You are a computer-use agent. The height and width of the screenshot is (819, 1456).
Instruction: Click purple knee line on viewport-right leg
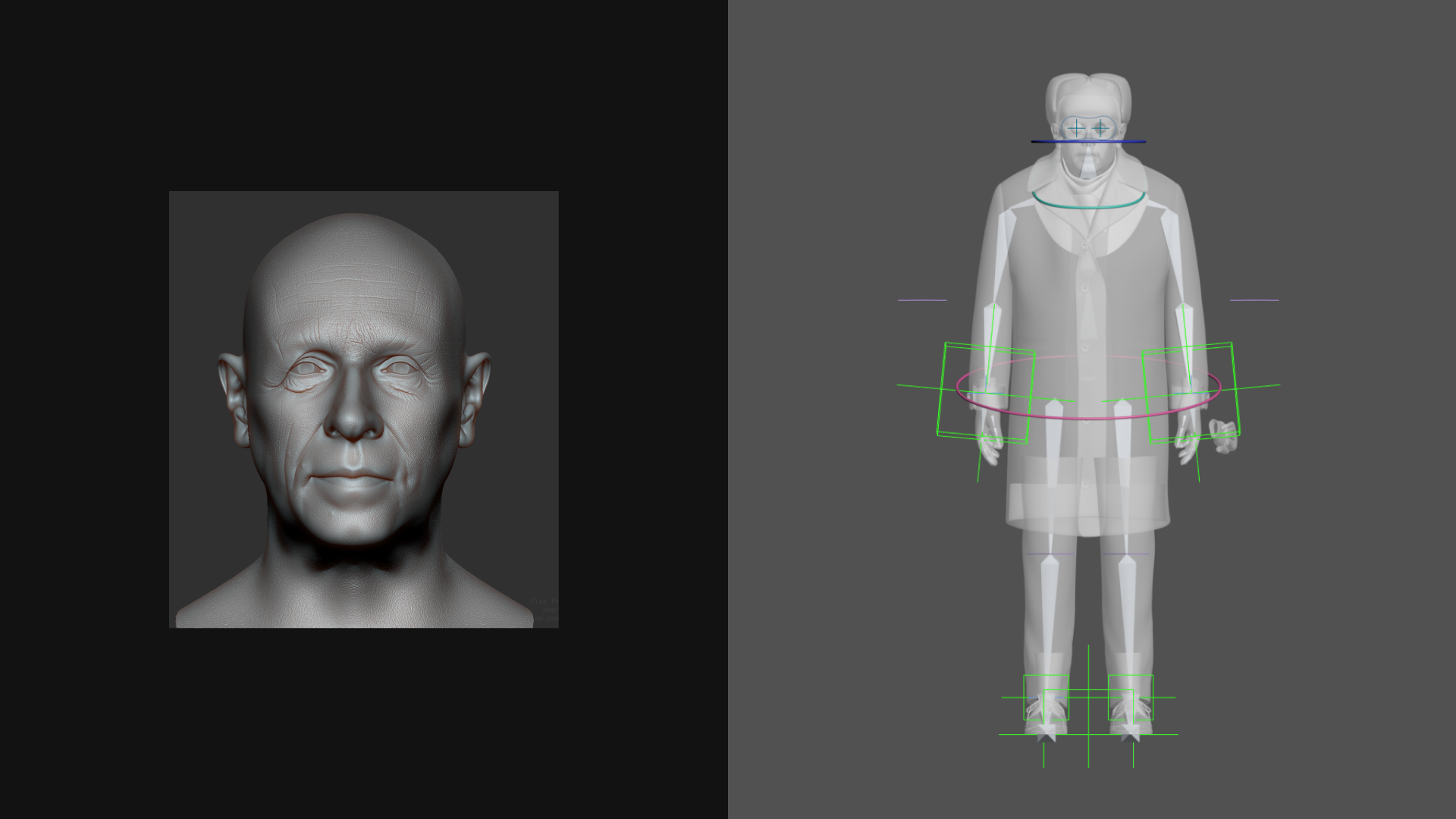click(x=1113, y=554)
